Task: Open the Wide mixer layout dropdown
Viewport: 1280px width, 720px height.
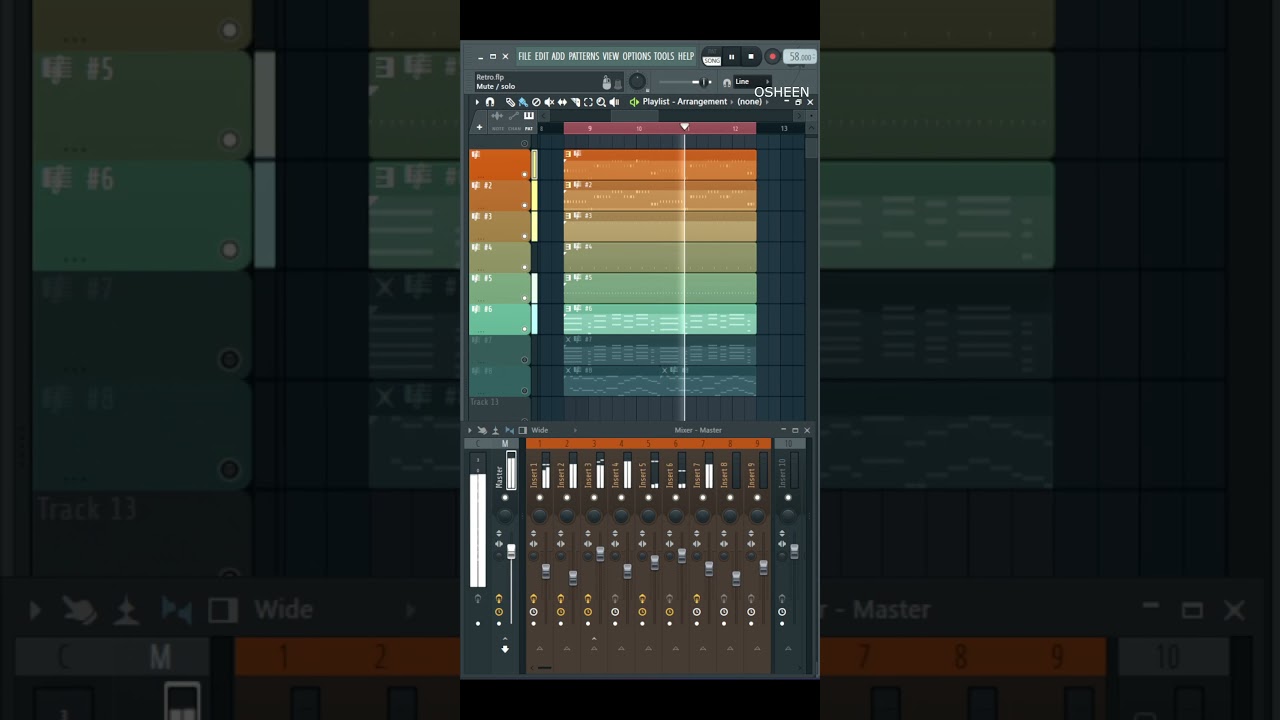Action: pyautogui.click(x=554, y=430)
